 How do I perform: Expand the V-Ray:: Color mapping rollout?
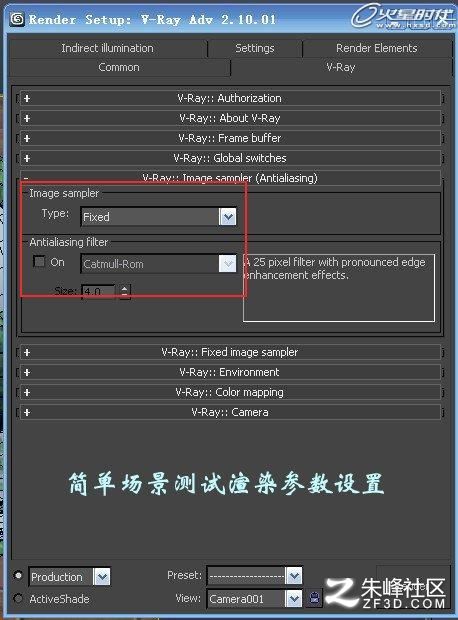[x=230, y=392]
